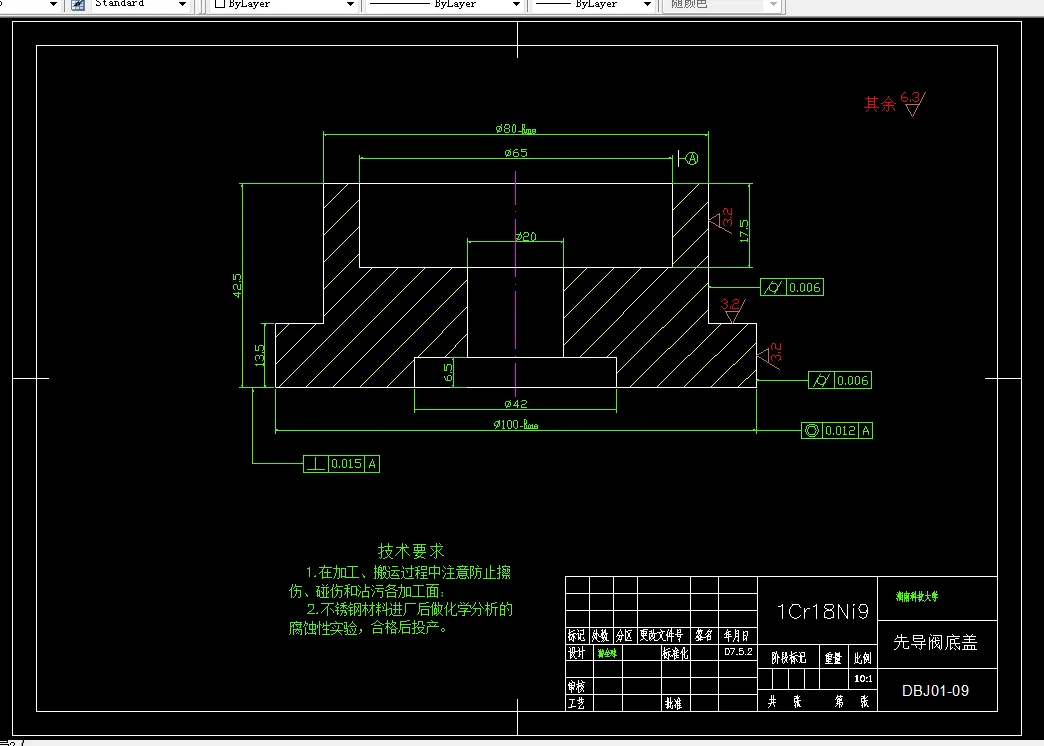Viewport: 1044px width, 746px height.
Task: Click the 标记 title block cell
Action: (577, 635)
